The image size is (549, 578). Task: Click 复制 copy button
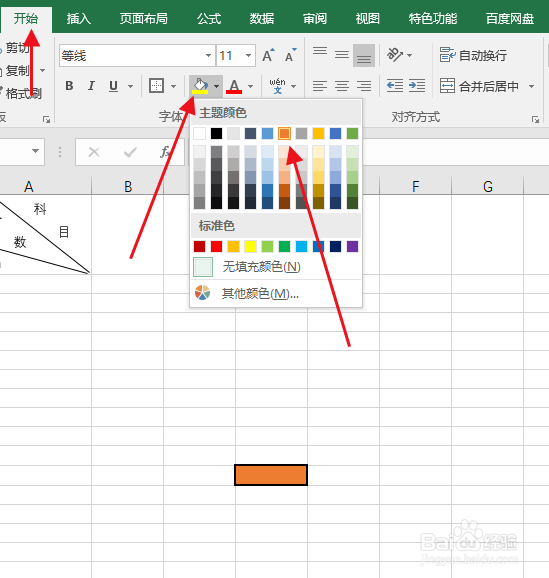tap(17, 70)
